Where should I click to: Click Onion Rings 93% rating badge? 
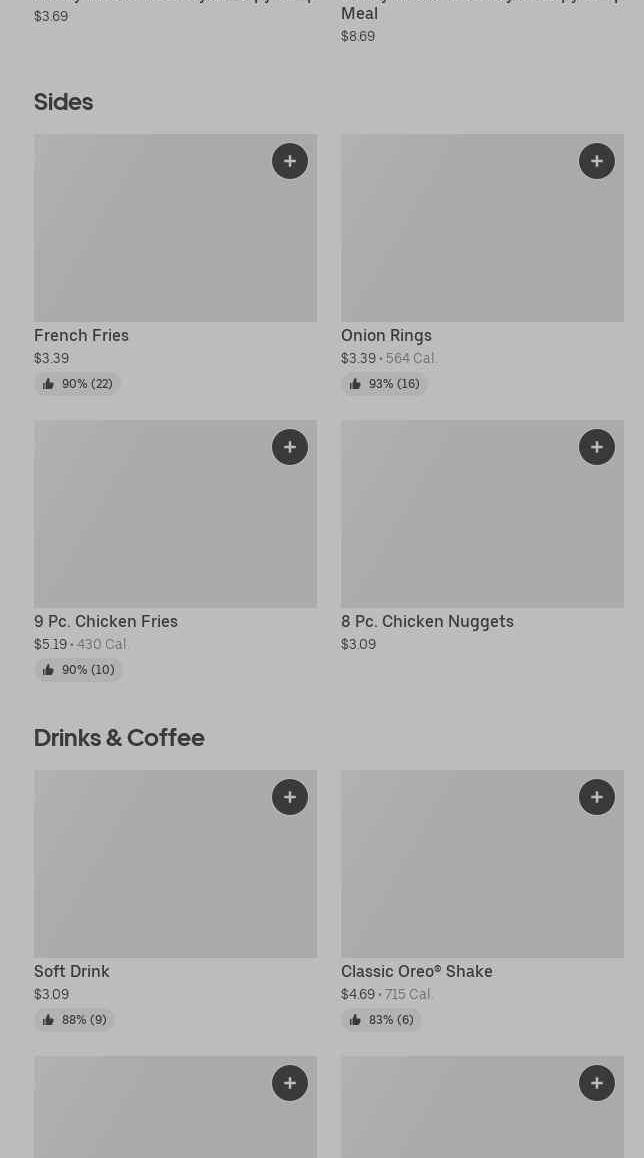(384, 384)
